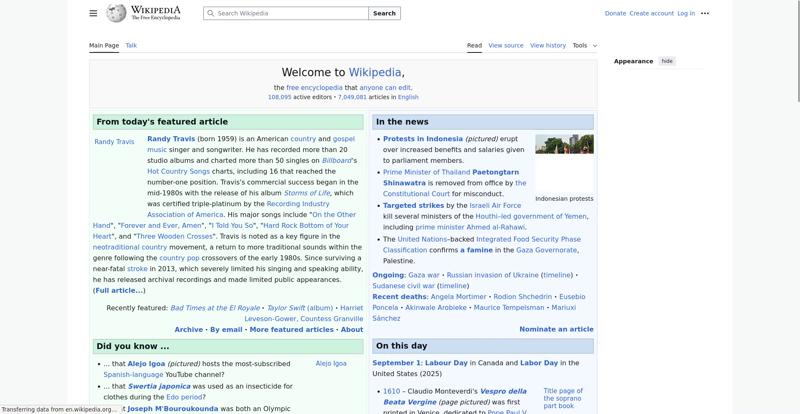Screen dimensions: 800x414
Task: Open More featured articles
Action: 291,330
